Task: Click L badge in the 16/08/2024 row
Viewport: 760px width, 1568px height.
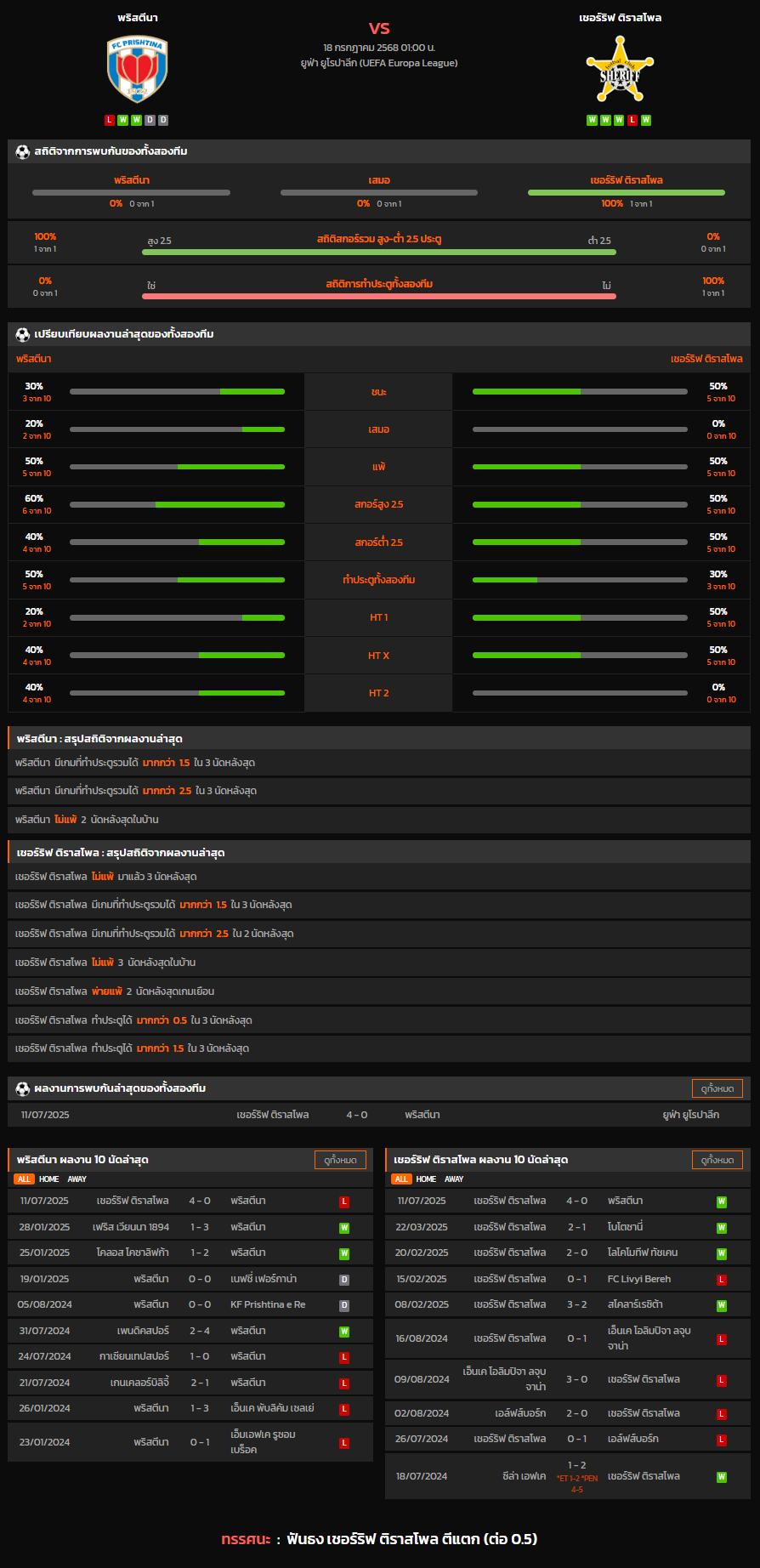Action: [722, 1339]
